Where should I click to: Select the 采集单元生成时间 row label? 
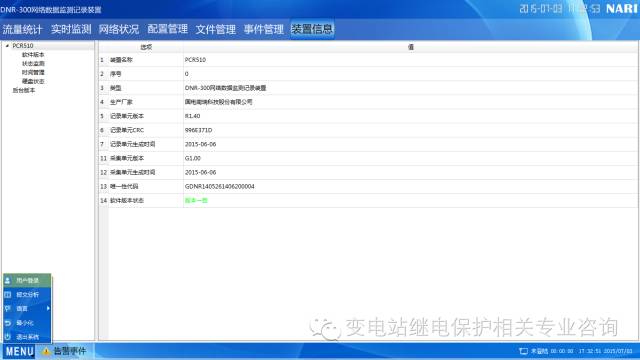click(133, 173)
